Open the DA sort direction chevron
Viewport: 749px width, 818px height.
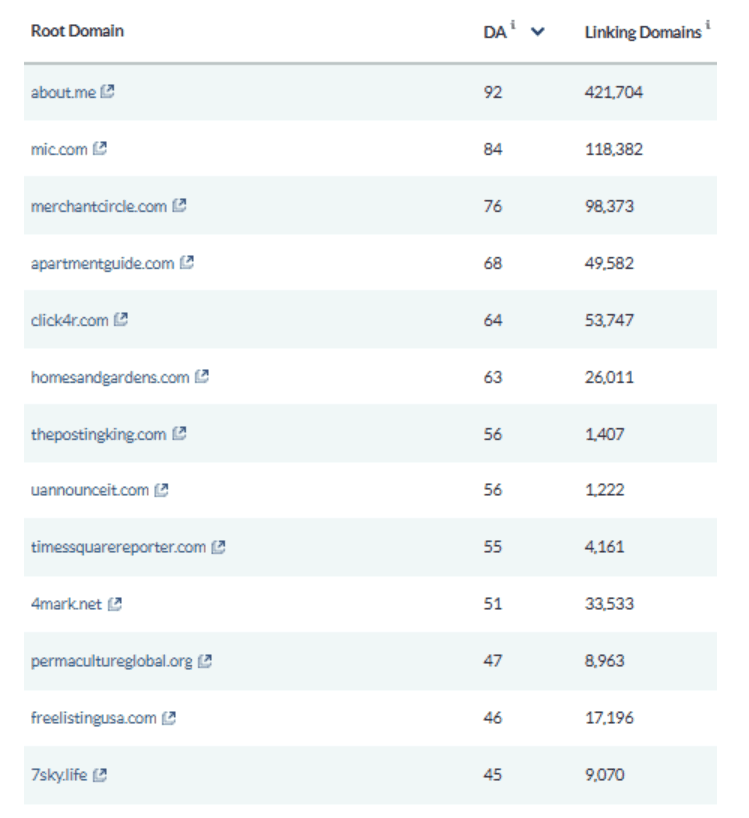(536, 33)
